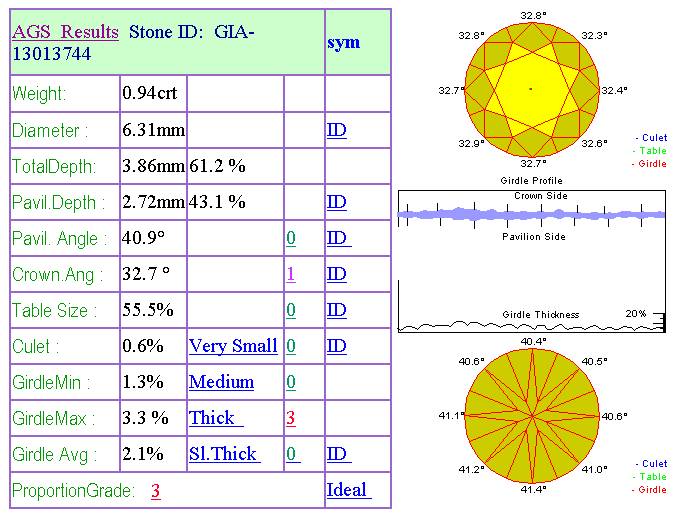Open the ID link in Table Size row
The height and width of the screenshot is (523, 684).
point(337,310)
